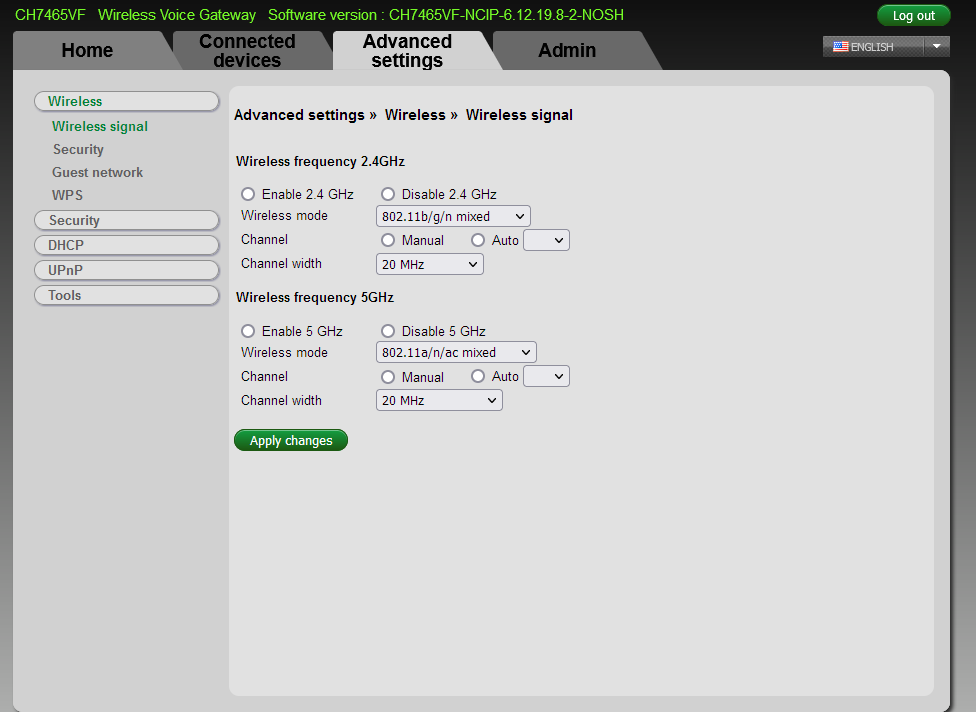The height and width of the screenshot is (712, 976).
Task: Click the Apply changes button
Action: (291, 441)
